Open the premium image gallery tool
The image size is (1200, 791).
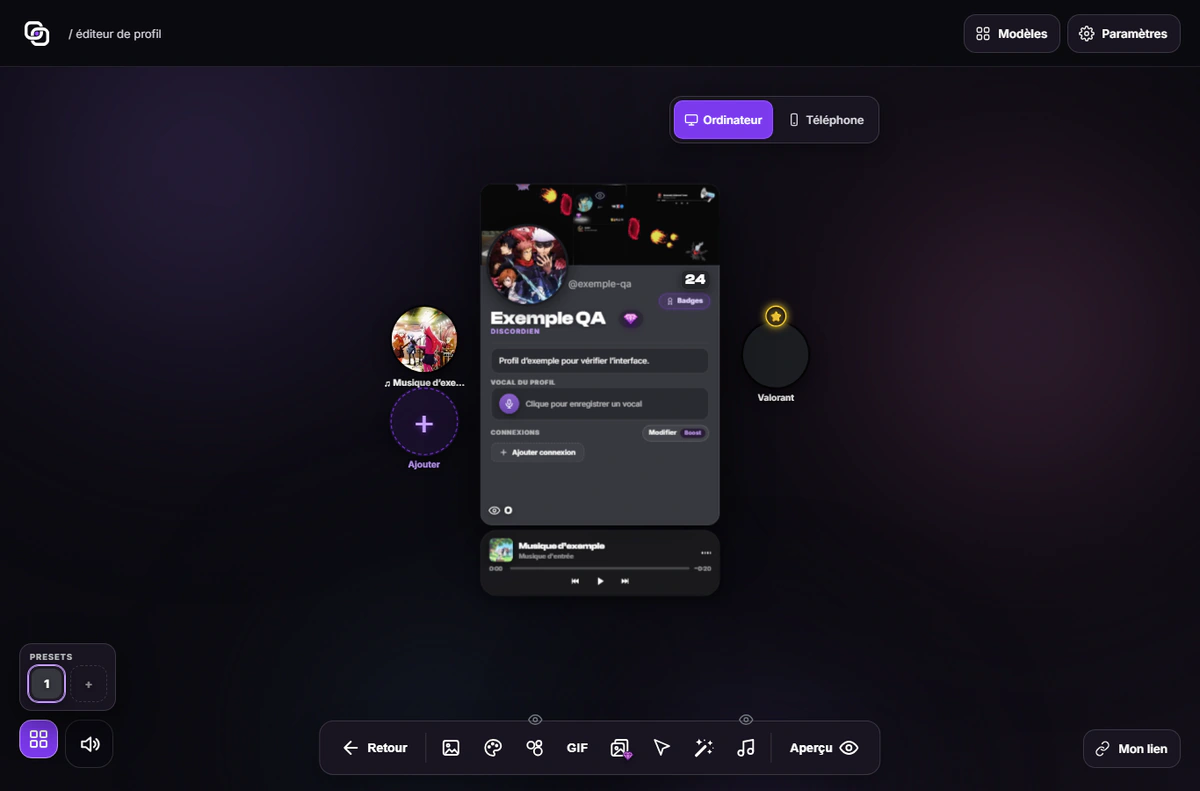click(x=620, y=748)
